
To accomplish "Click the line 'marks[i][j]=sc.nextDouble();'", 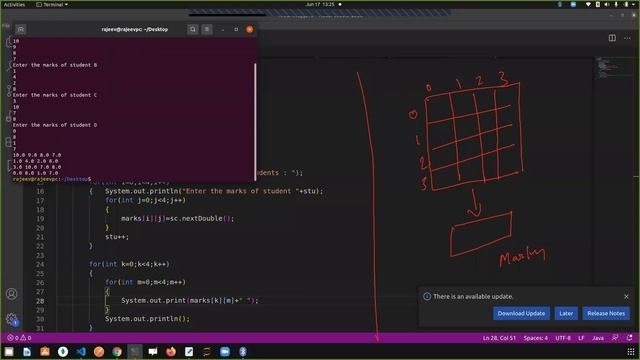I will [x=178, y=218].
